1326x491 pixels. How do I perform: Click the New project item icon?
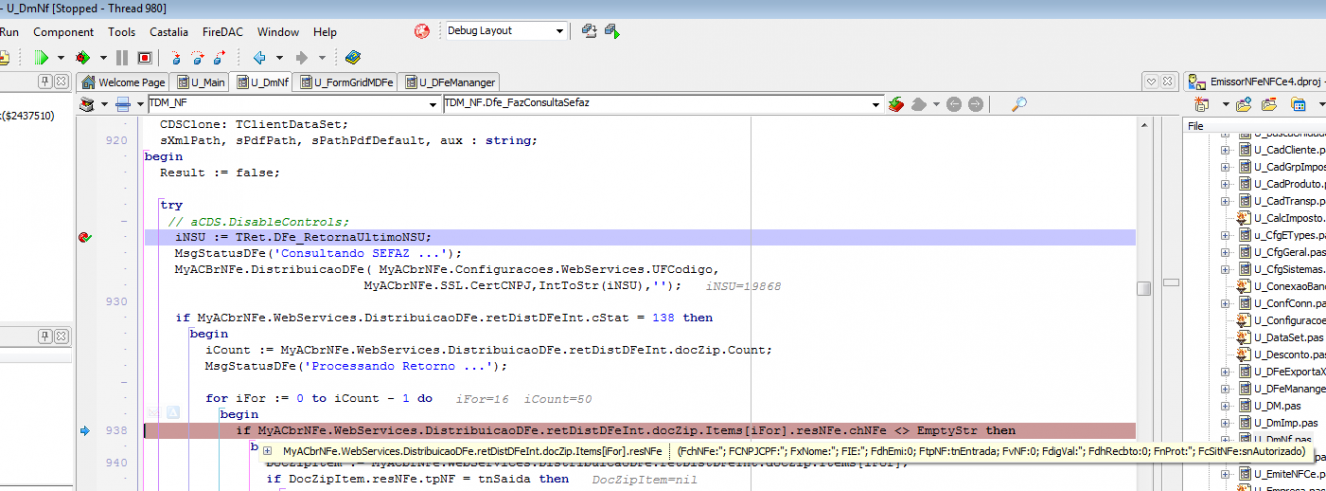(x=1200, y=104)
